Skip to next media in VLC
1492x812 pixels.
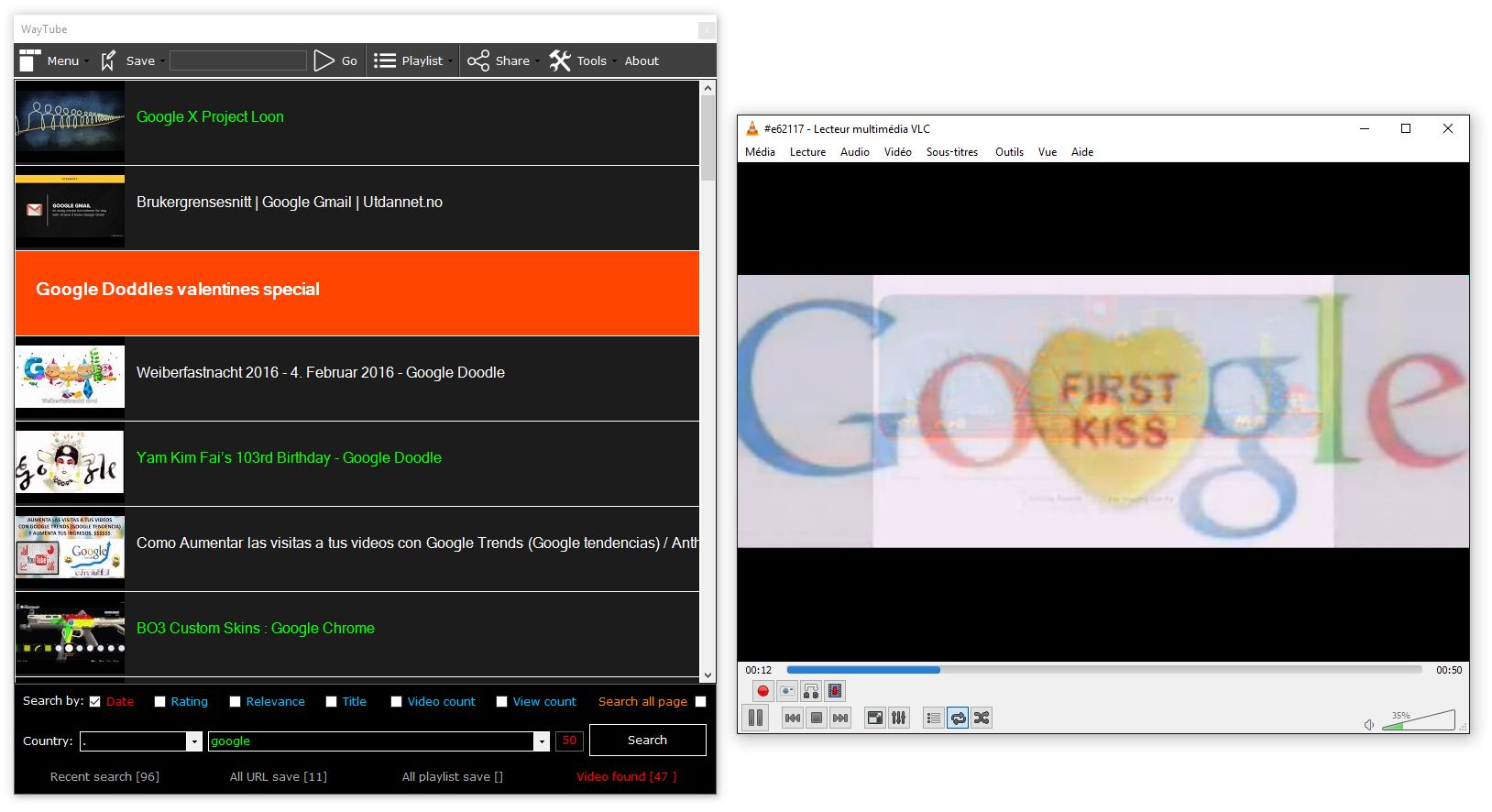click(x=840, y=718)
